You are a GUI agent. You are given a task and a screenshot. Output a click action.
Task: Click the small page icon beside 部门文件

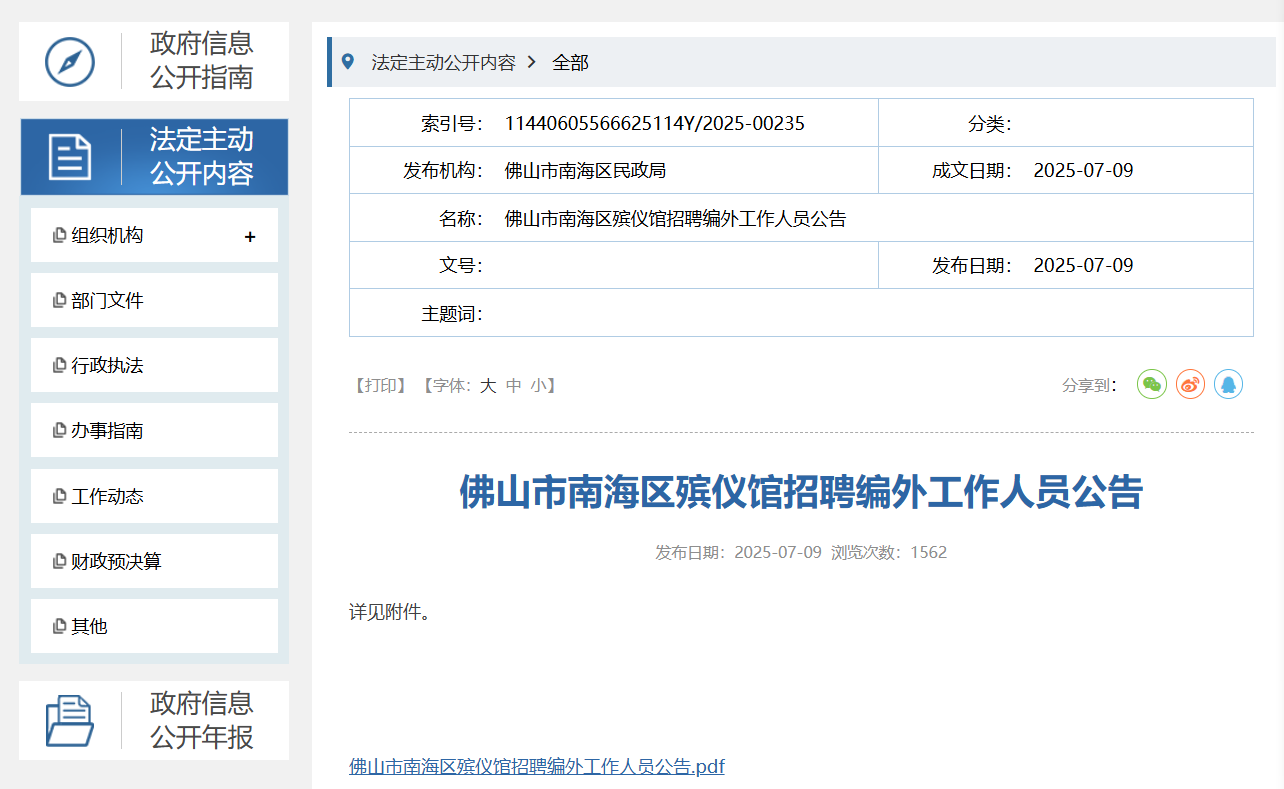60,301
